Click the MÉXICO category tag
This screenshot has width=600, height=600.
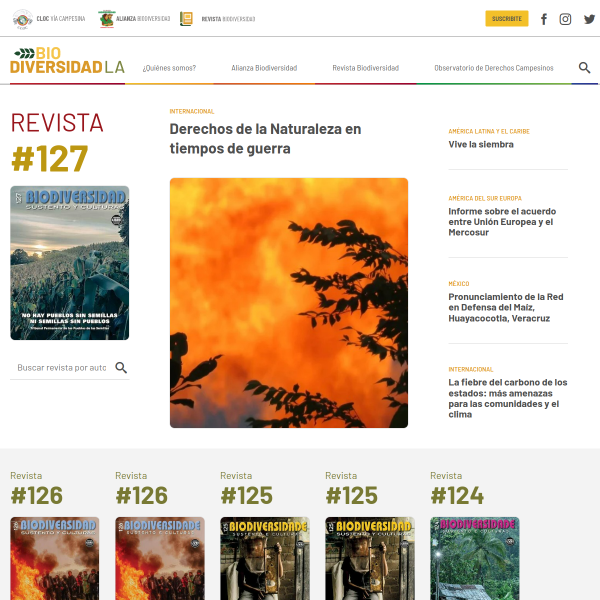point(459,284)
